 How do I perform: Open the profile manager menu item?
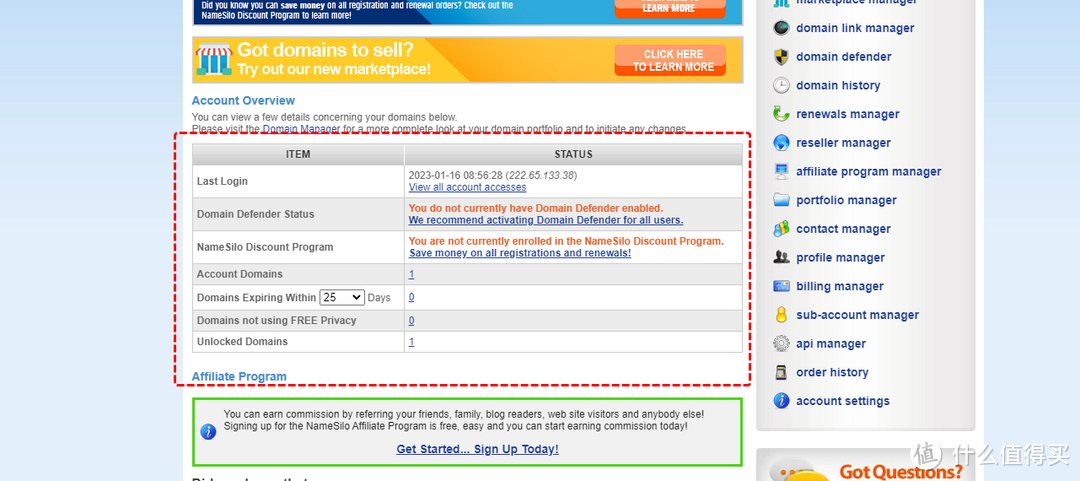pyautogui.click(x=840, y=258)
